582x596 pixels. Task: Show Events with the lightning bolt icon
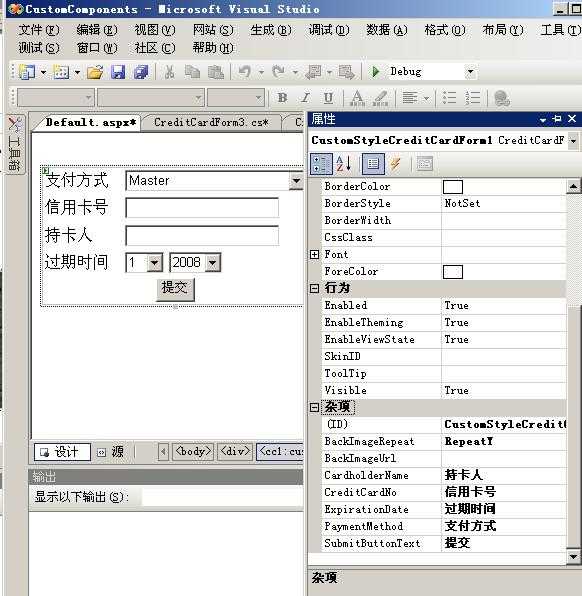click(x=396, y=164)
